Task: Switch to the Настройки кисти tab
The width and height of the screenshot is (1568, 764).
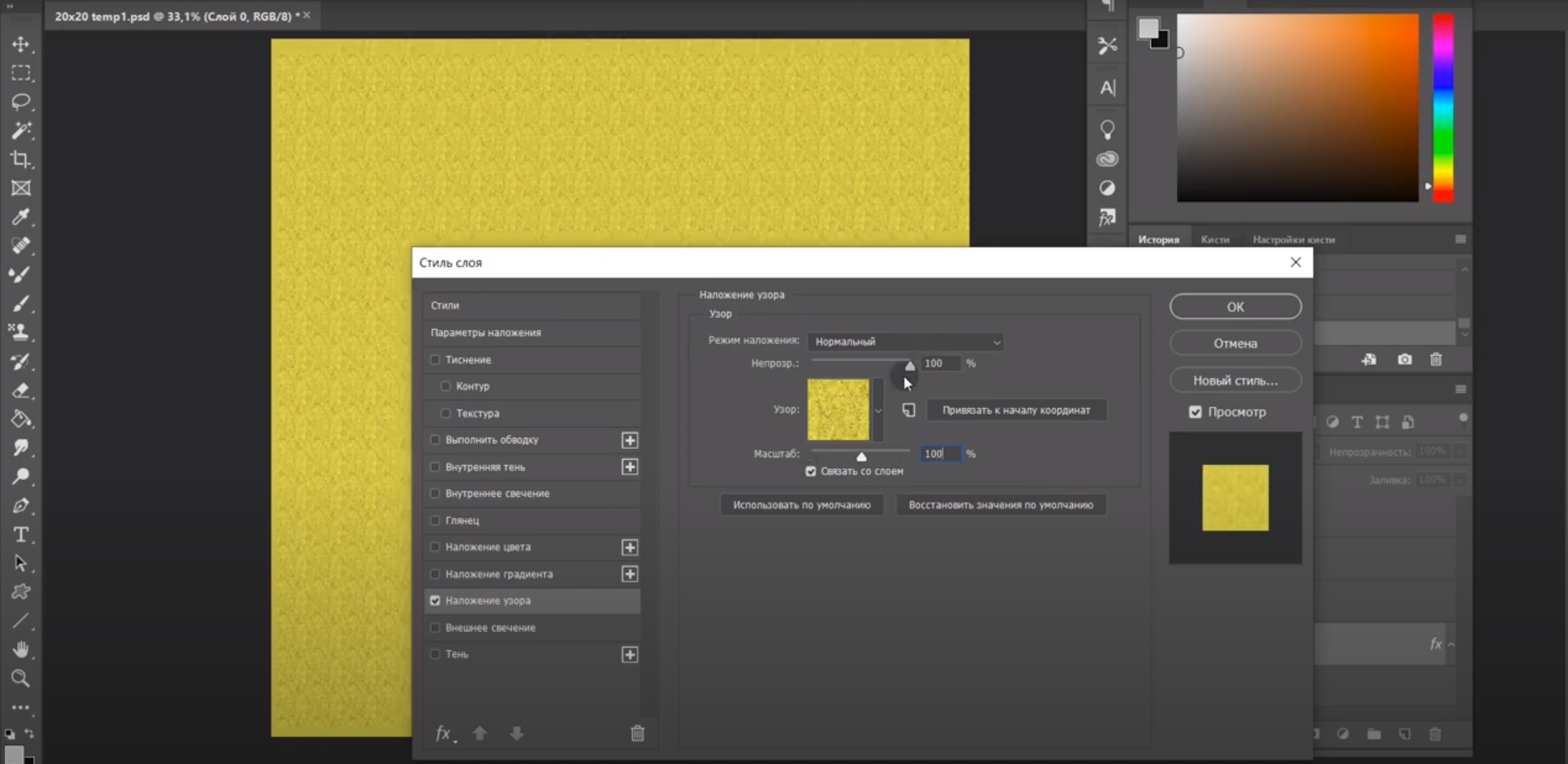Action: (x=1293, y=239)
